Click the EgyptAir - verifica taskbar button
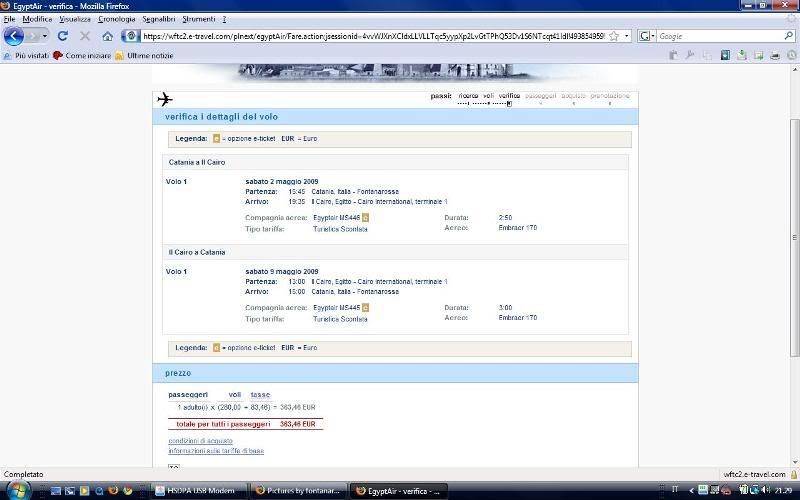Image resolution: width=800 pixels, height=500 pixels. [x=399, y=491]
